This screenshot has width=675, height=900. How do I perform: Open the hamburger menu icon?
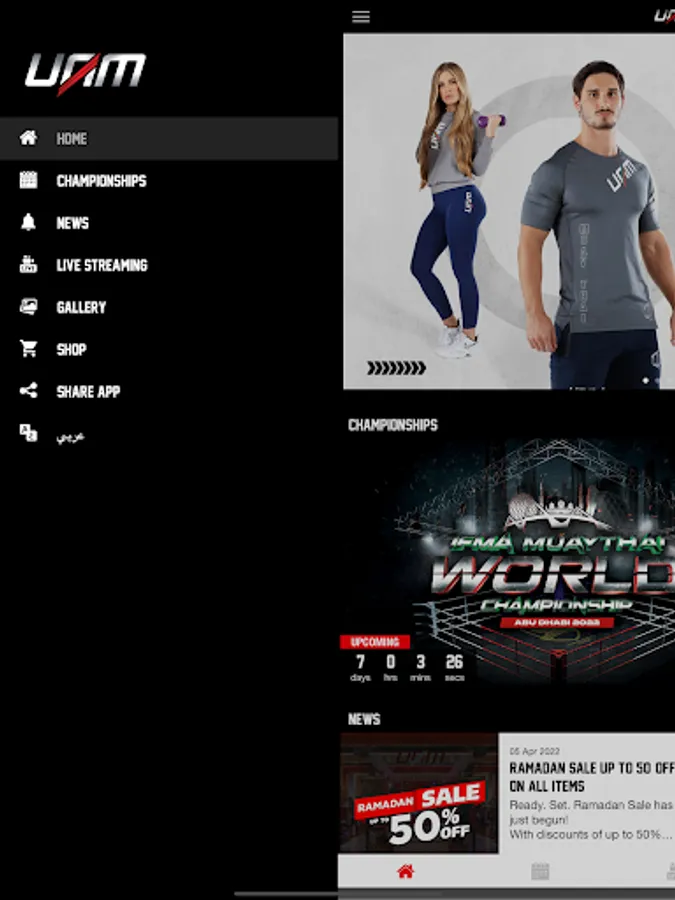coord(360,17)
